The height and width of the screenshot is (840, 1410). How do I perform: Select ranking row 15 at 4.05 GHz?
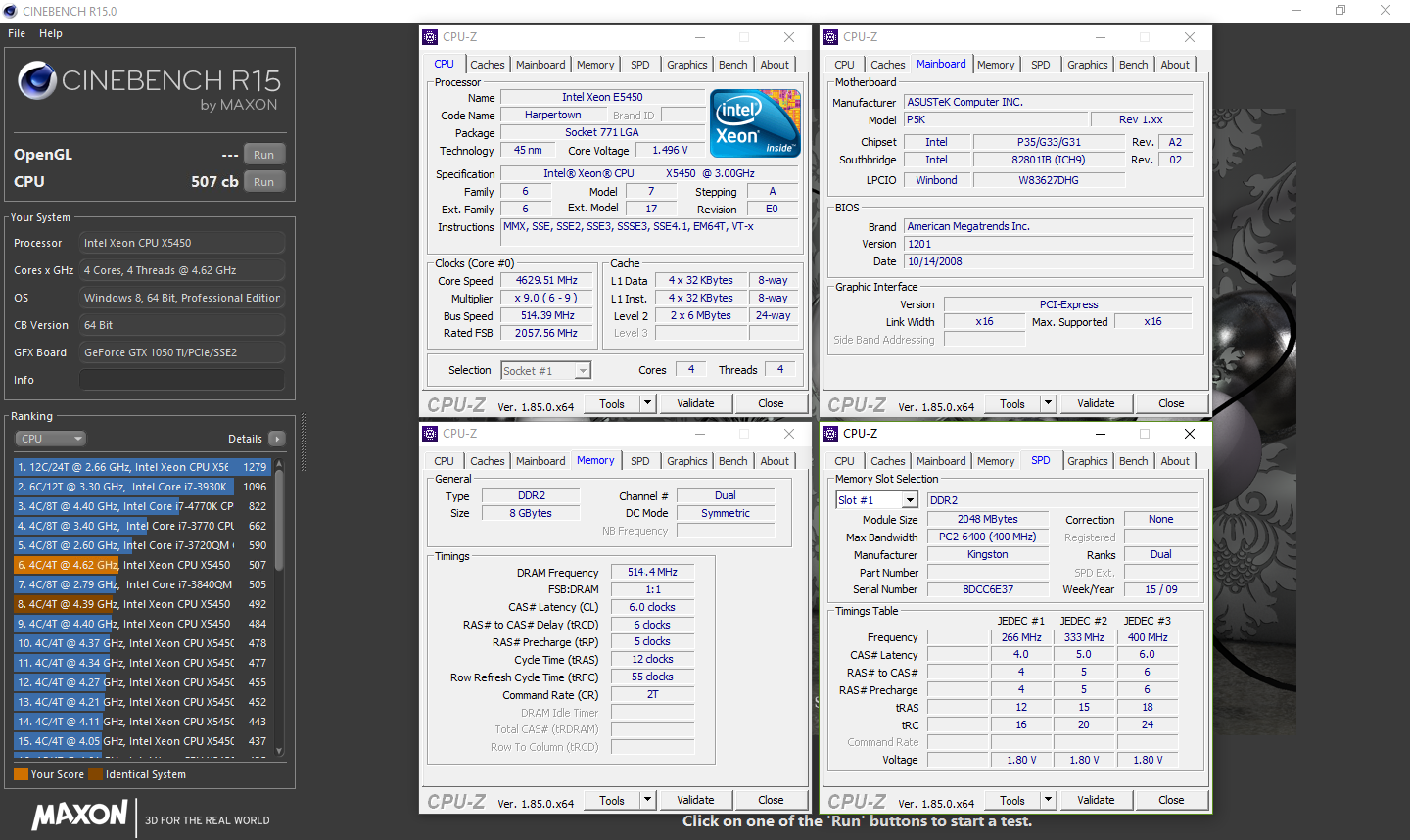click(x=142, y=741)
